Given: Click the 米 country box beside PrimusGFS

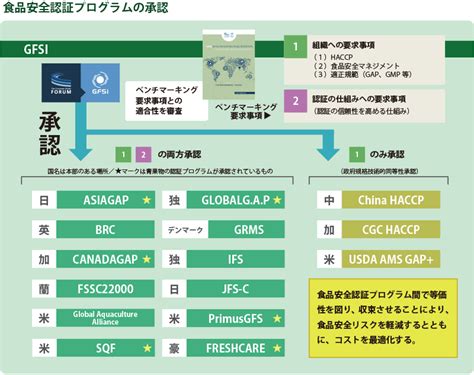Looking at the screenshot, I should [174, 318].
